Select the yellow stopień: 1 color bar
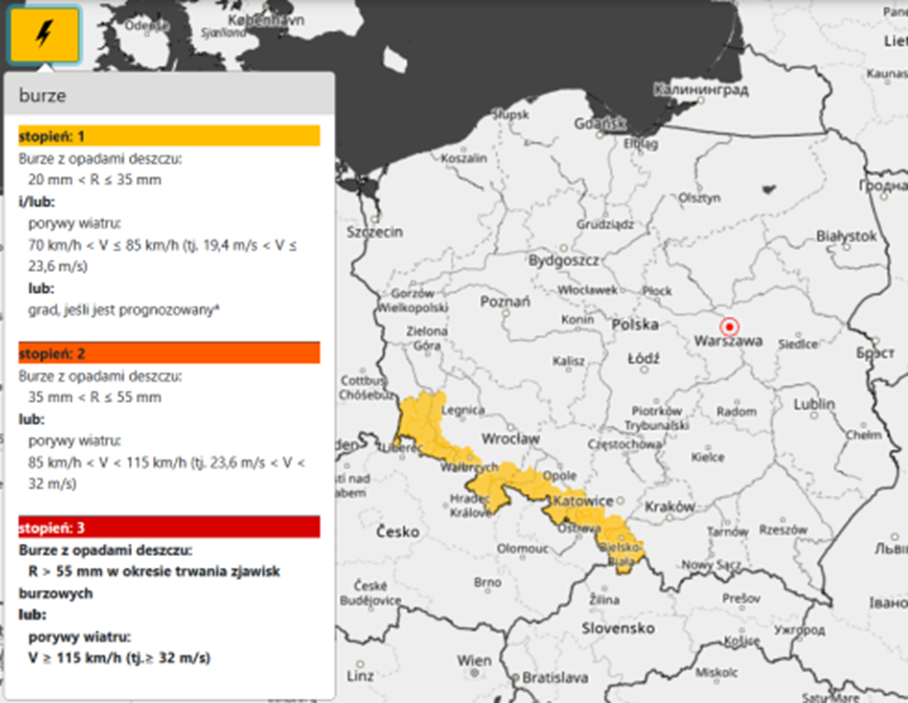 point(169,136)
